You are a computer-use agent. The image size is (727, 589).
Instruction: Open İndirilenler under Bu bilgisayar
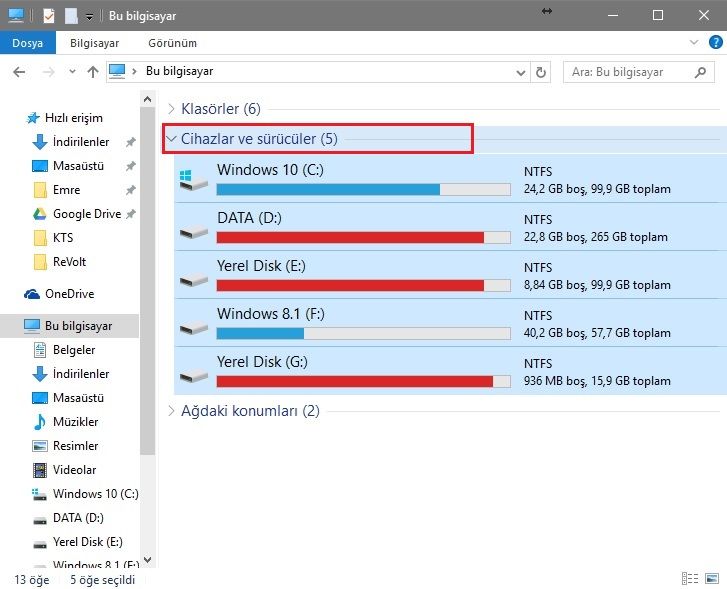(x=81, y=374)
